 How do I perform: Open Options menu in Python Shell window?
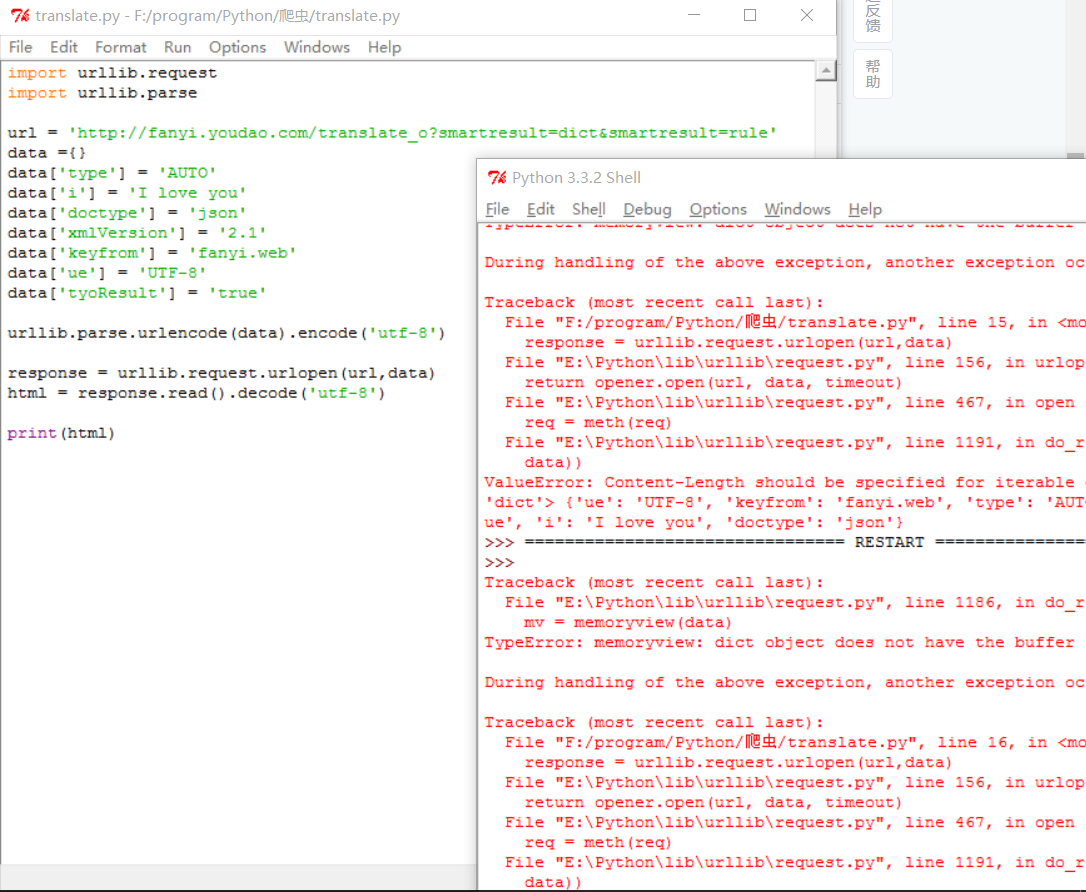718,209
